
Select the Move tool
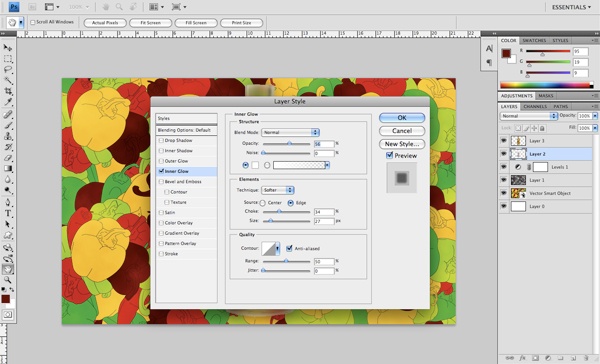[8, 47]
